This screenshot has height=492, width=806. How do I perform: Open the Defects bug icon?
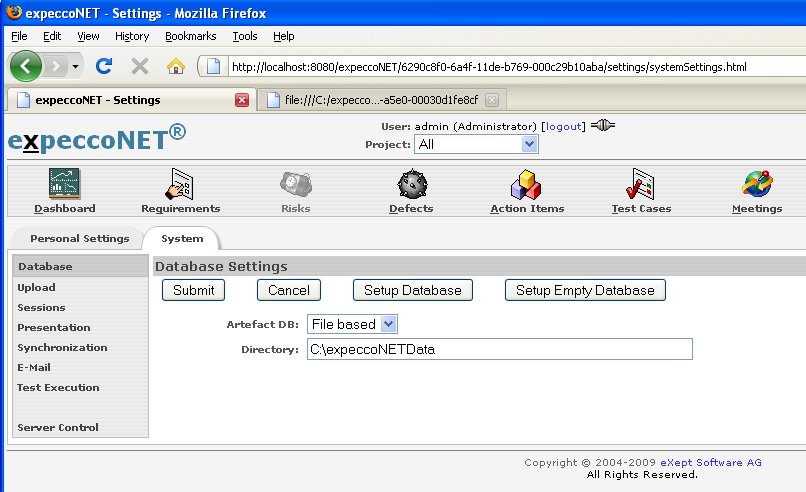[411, 184]
